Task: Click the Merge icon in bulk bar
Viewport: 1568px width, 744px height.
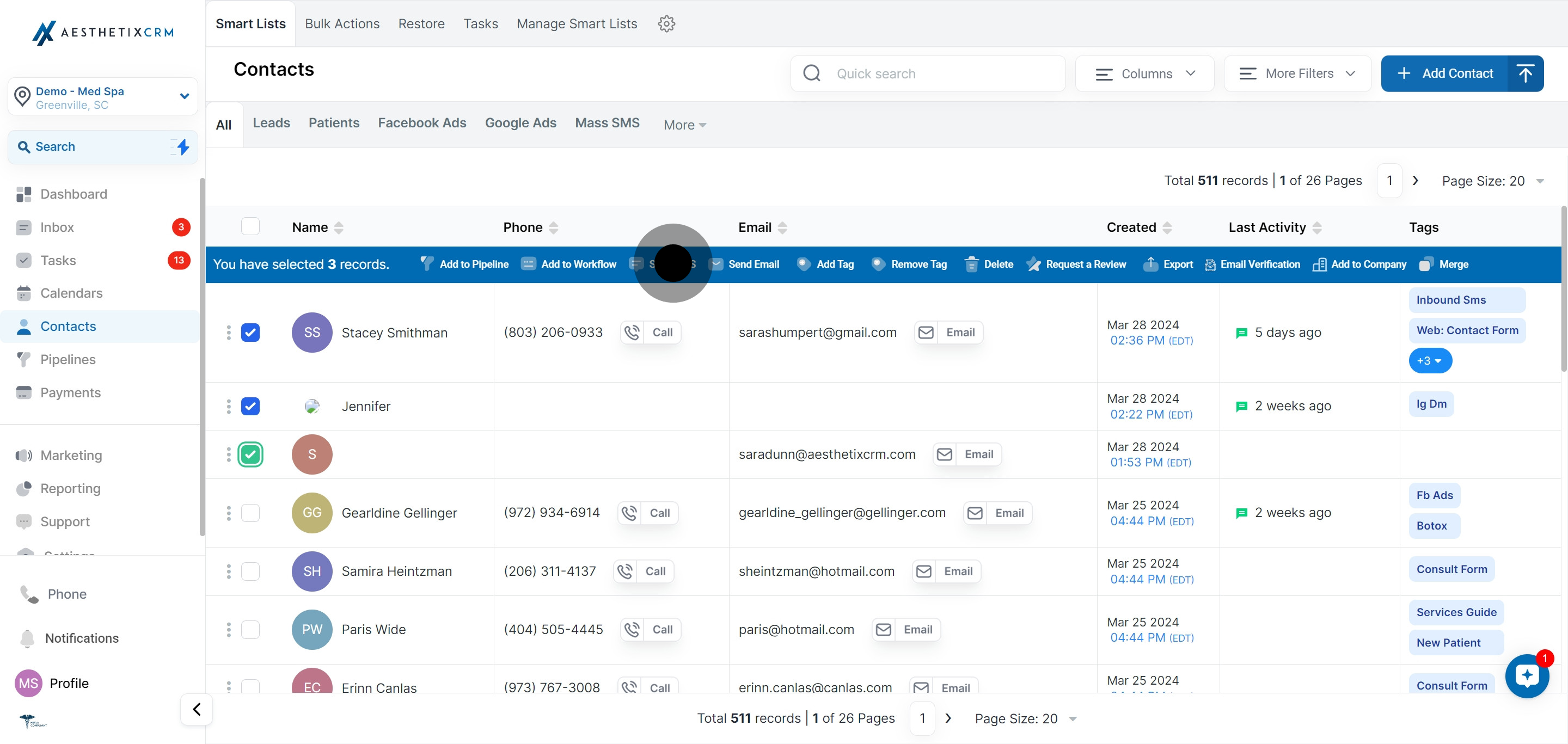Action: 1425,264
